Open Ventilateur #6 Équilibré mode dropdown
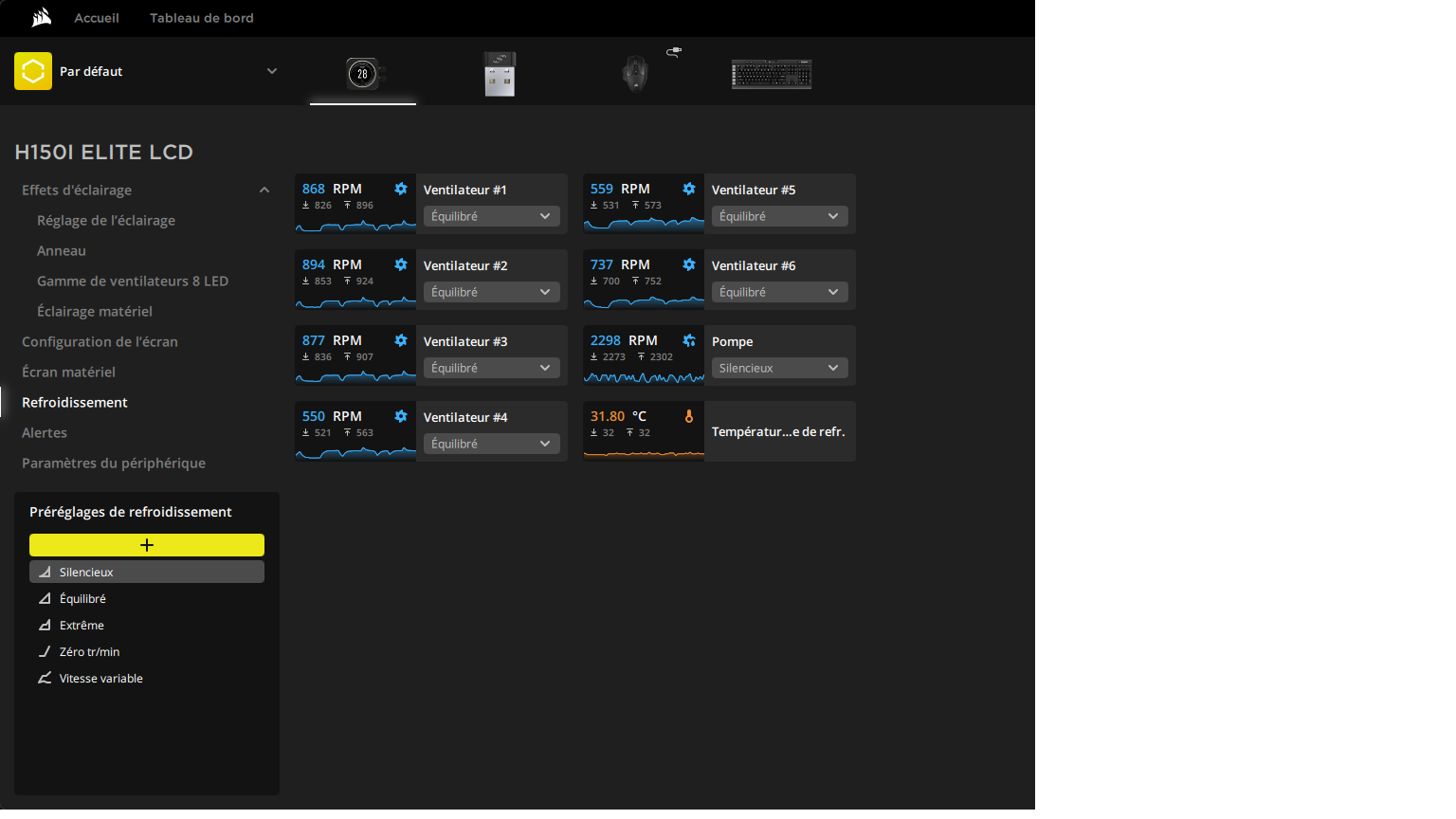The height and width of the screenshot is (819, 1456). click(780, 292)
